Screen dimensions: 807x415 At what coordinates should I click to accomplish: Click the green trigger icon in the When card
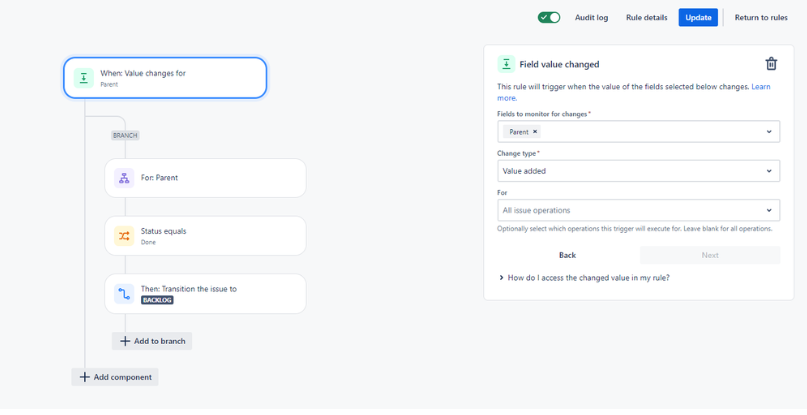click(x=84, y=78)
